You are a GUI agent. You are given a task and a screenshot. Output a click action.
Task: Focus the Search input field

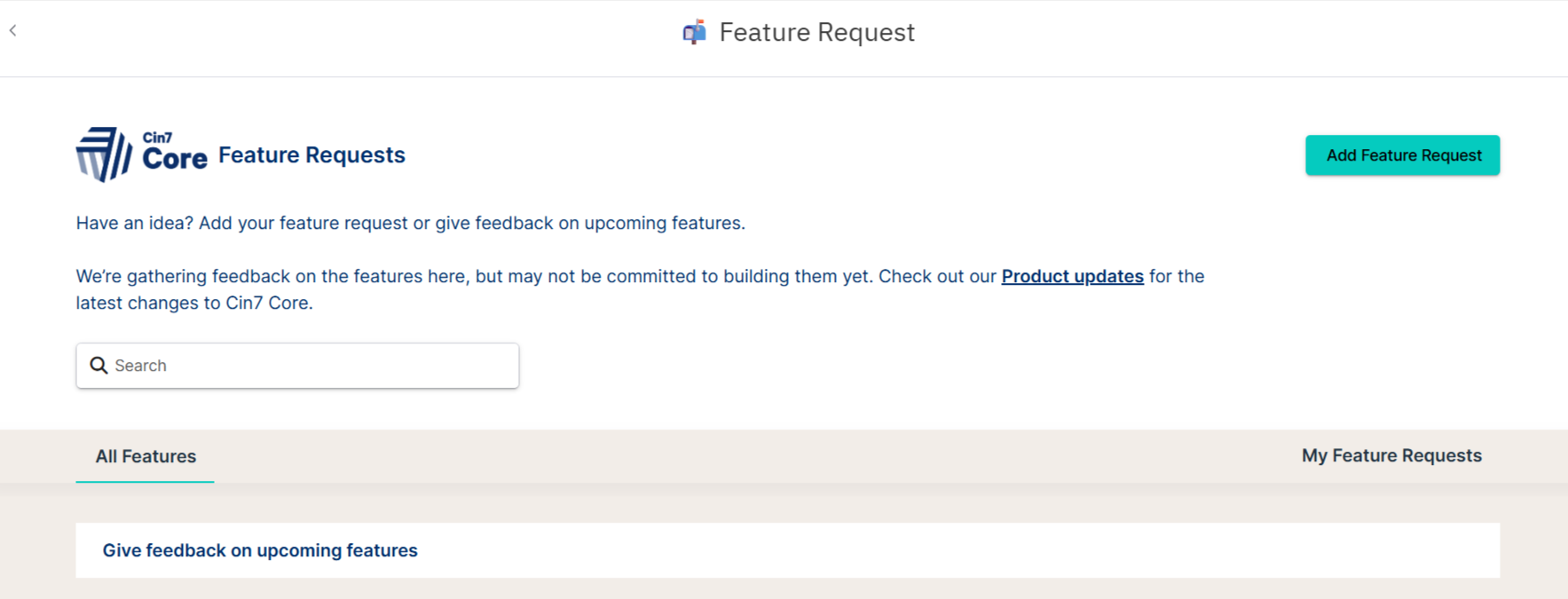coord(297,366)
